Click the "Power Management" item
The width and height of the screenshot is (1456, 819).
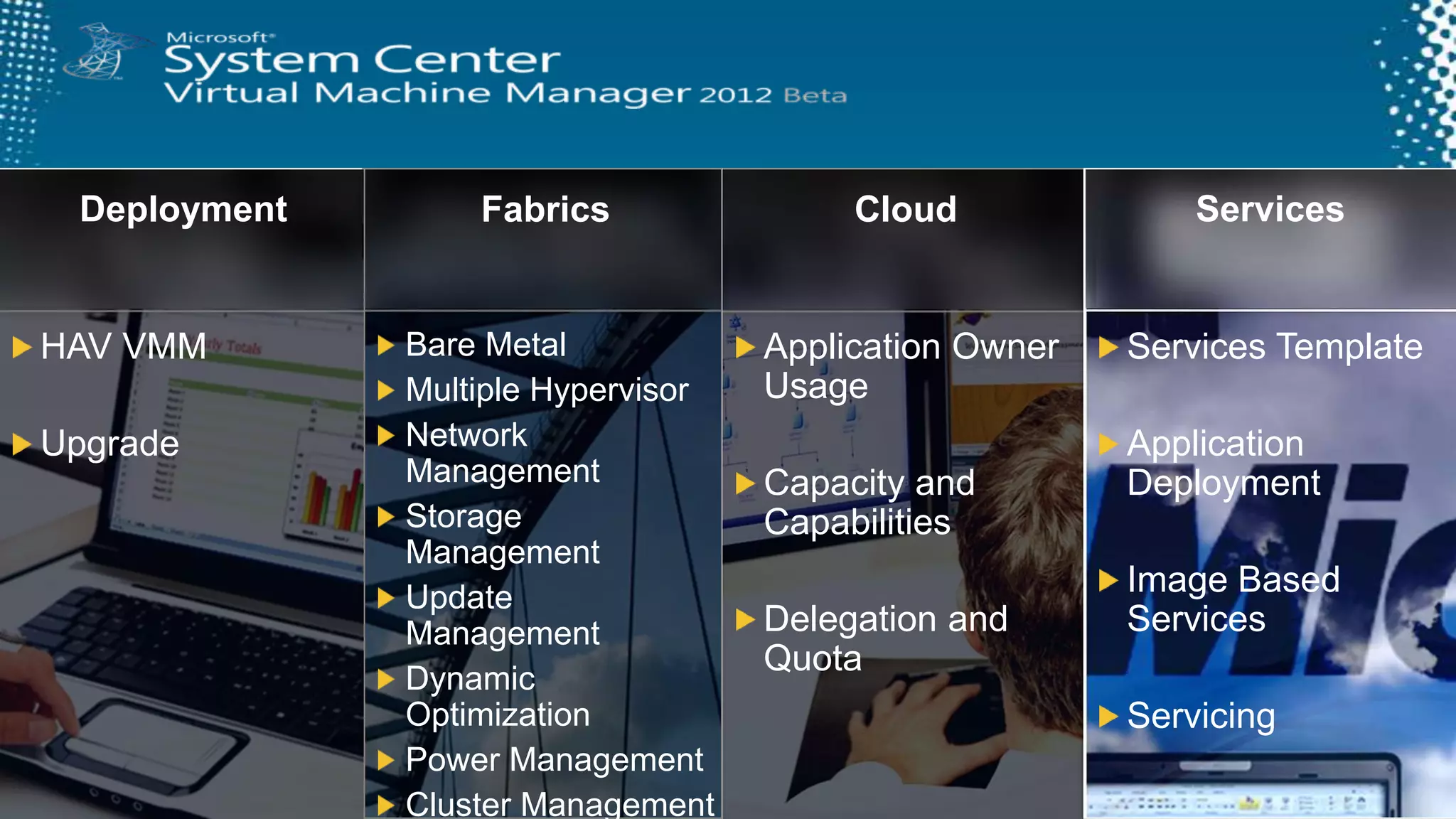click(555, 760)
